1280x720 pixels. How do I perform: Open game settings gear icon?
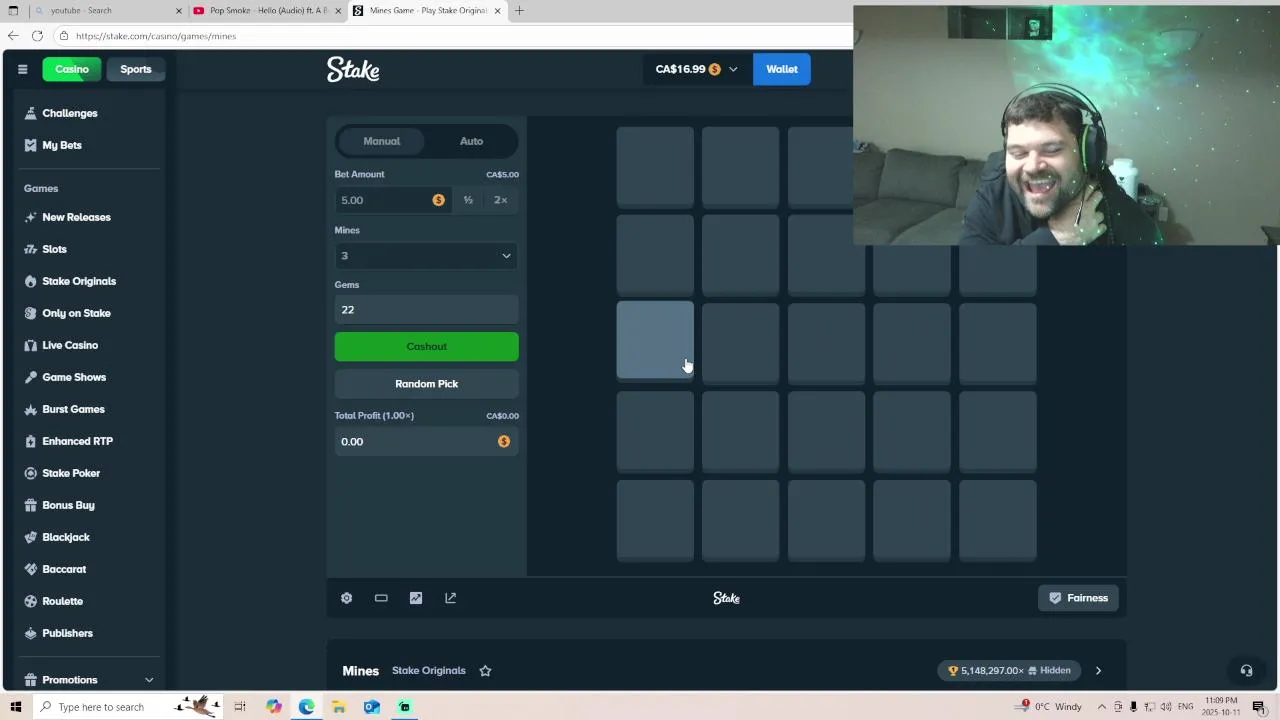click(346, 598)
